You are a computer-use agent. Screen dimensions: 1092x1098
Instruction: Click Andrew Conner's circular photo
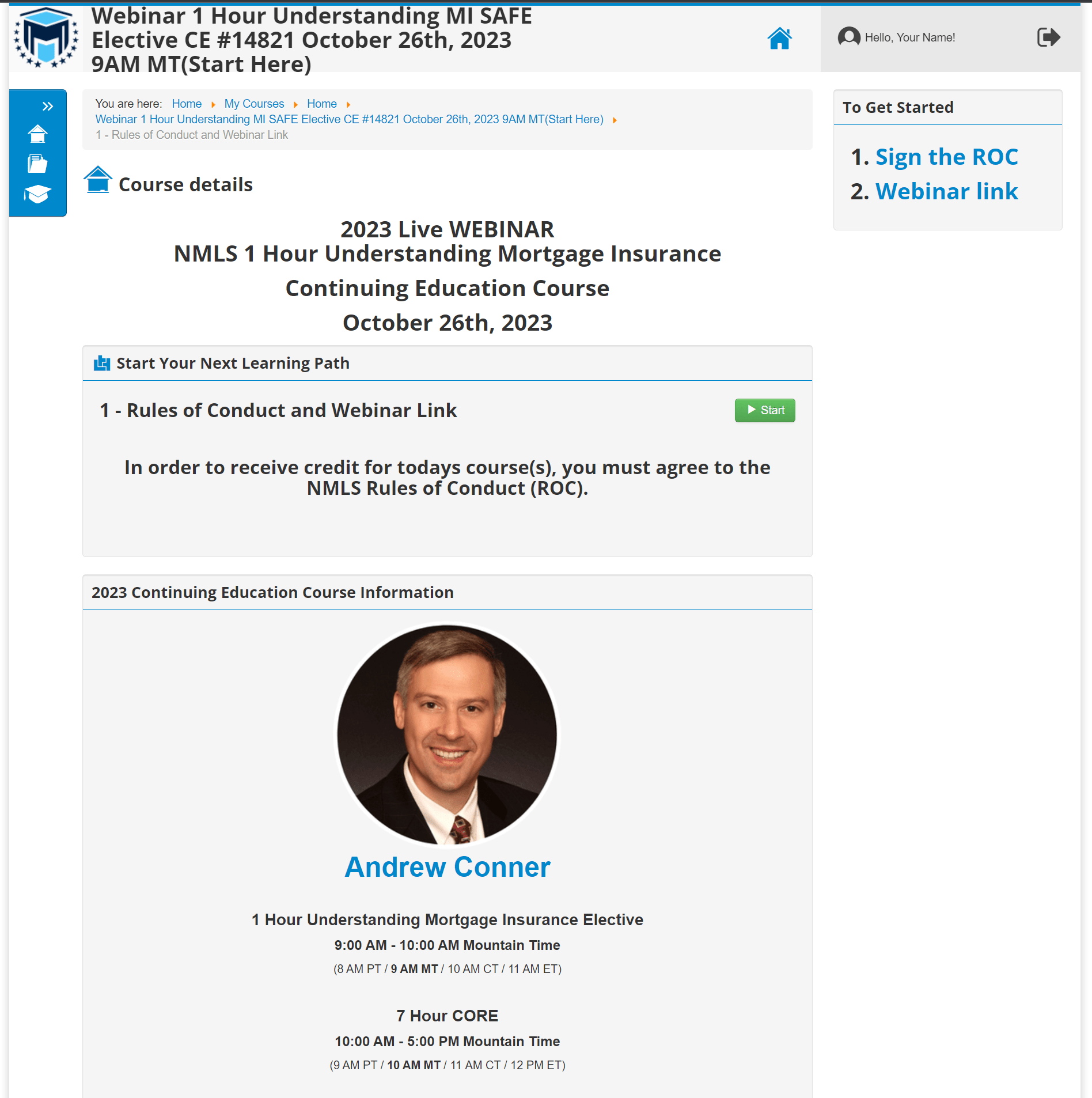pos(448,736)
